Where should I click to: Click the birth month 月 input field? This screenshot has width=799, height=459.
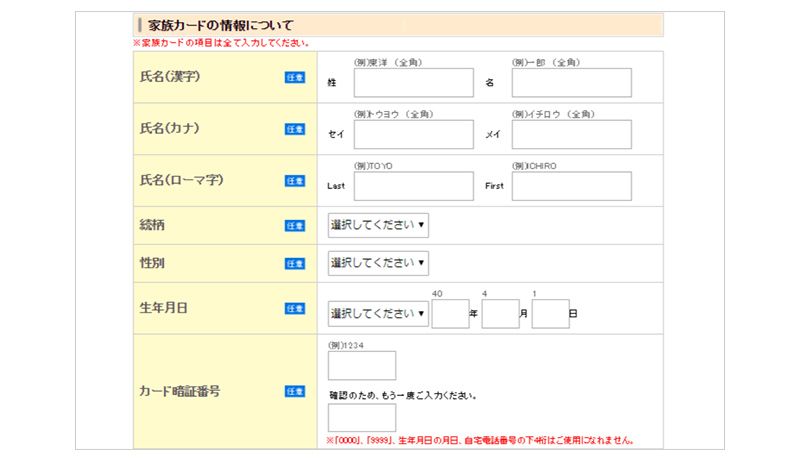point(500,314)
